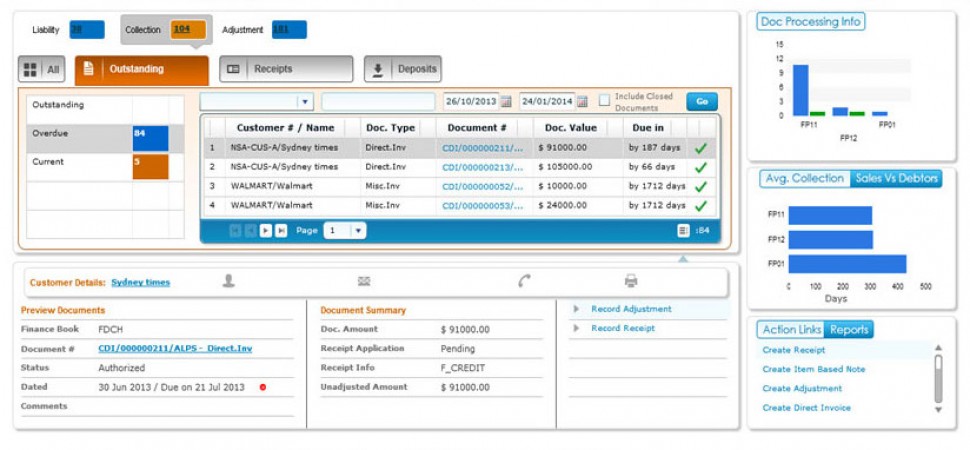Open the end date calendar picker
Screen dimensions: 970x450
tap(582, 102)
